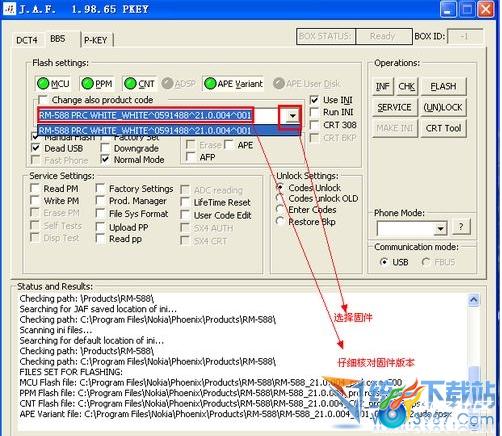This screenshot has height=436, width=502.
Task: Click the BOX ID field
Action: pyautogui.click(x=465, y=36)
